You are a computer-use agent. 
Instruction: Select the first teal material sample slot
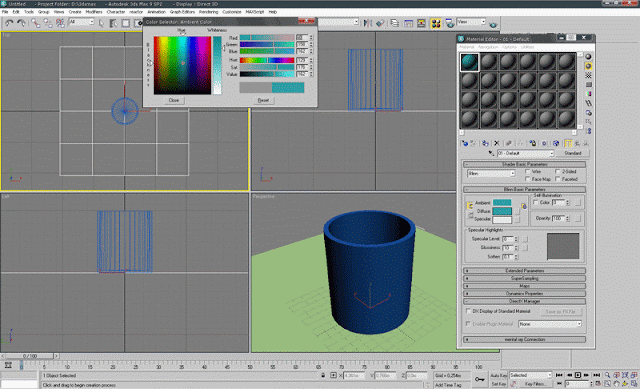click(469, 62)
